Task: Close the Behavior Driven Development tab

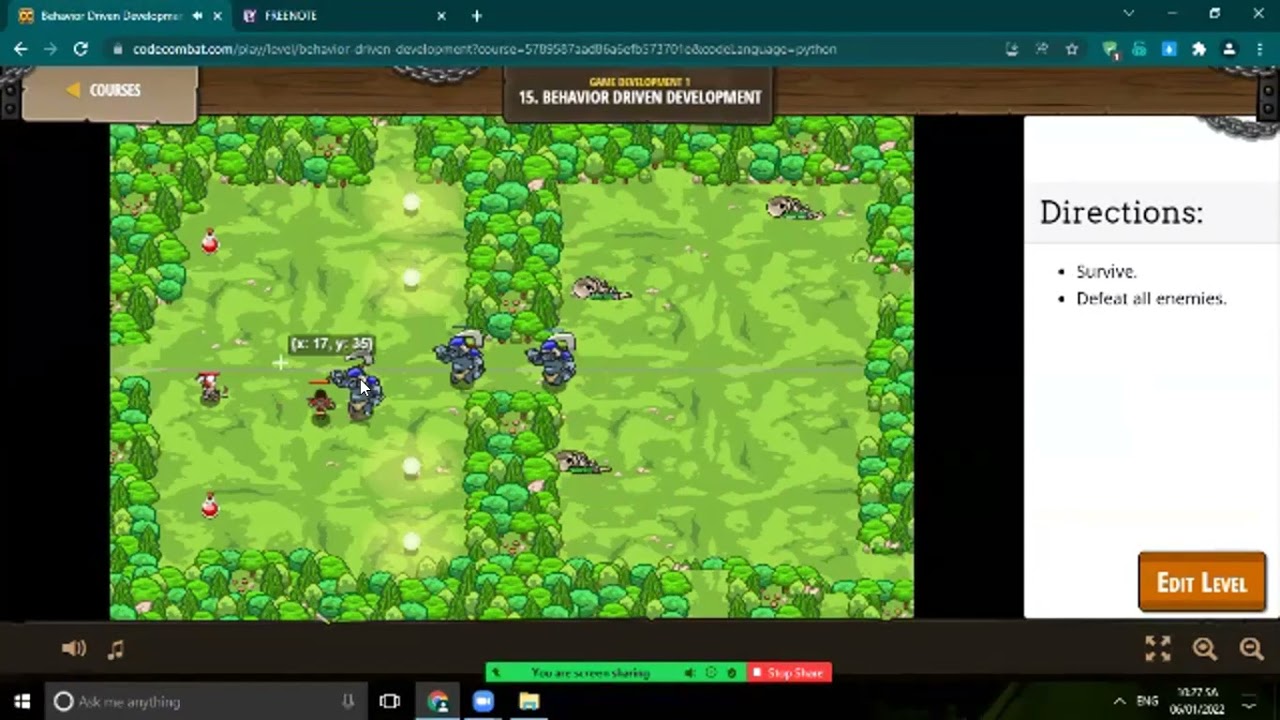Action: (x=217, y=15)
